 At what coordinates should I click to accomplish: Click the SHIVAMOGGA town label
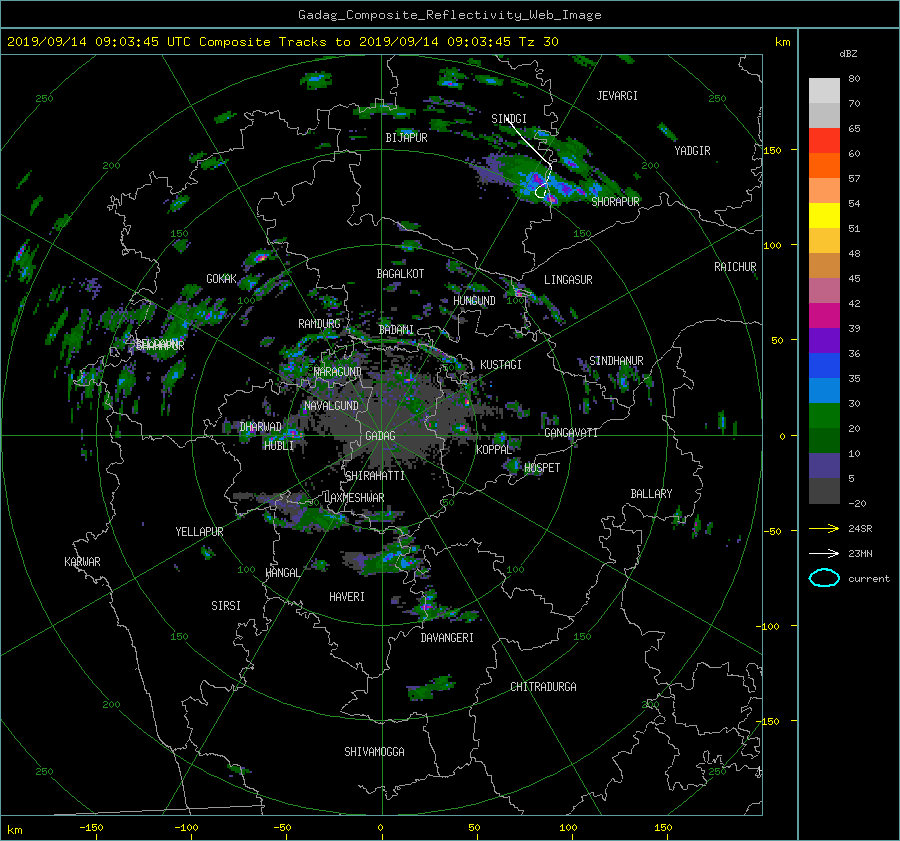(x=374, y=751)
